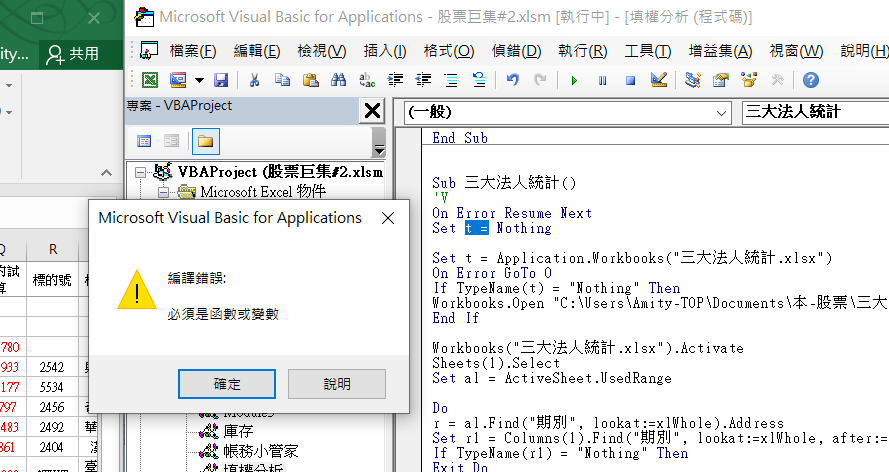
Task: Open the 格式(O) menu
Action: 448,52
